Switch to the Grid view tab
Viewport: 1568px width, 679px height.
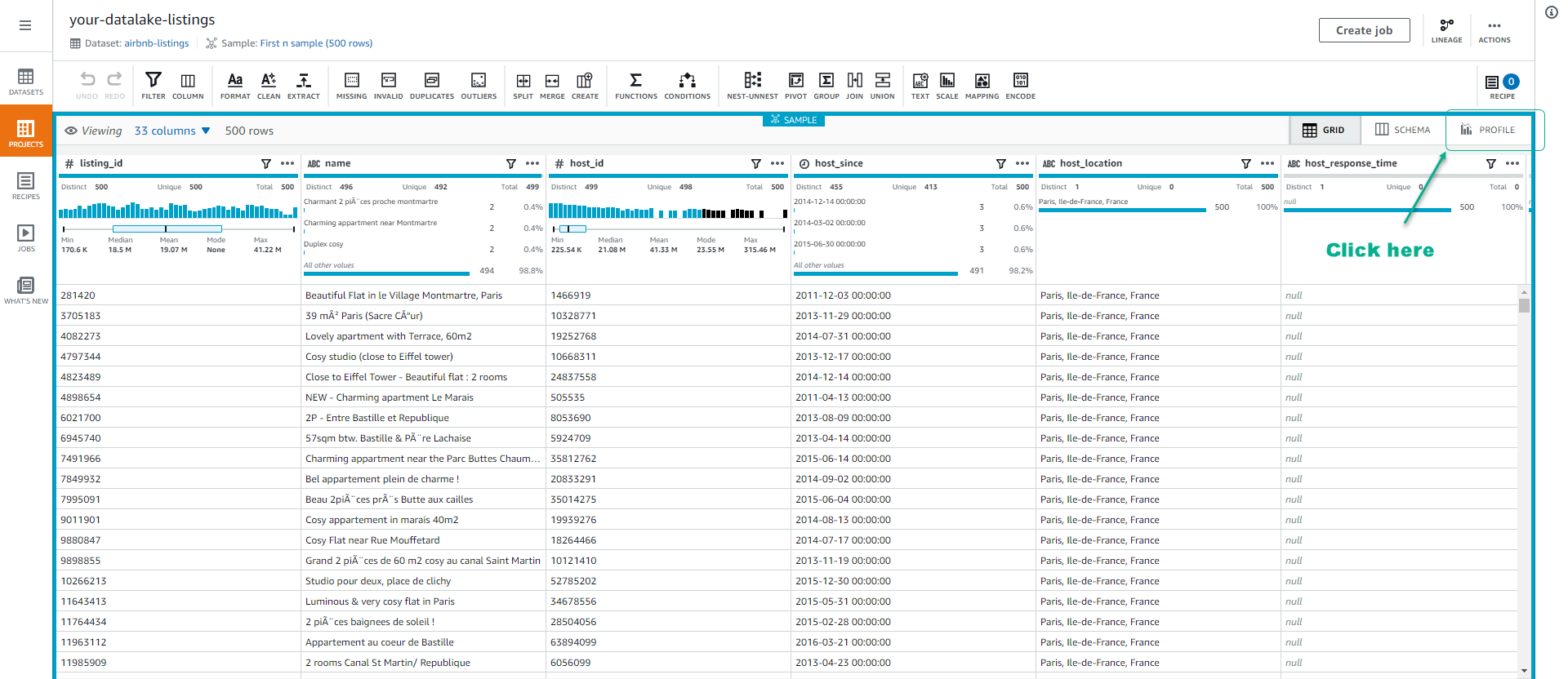[x=1325, y=130]
